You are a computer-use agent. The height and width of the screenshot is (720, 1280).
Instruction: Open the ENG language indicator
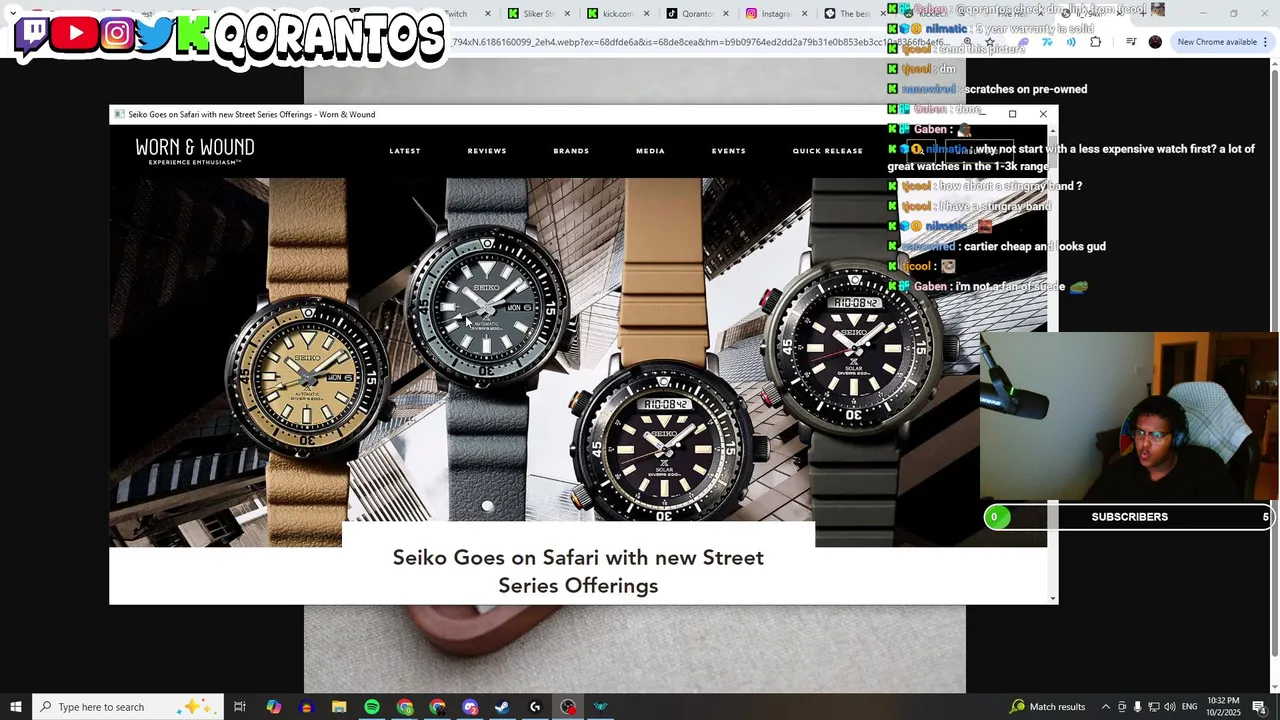tap(1189, 707)
